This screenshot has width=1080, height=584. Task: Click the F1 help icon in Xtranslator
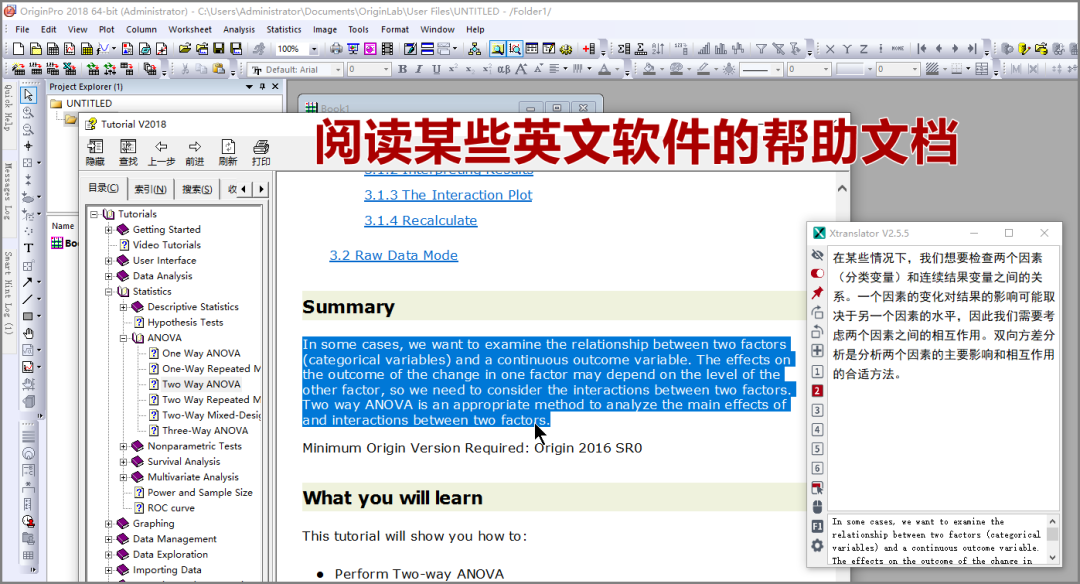coord(818,526)
